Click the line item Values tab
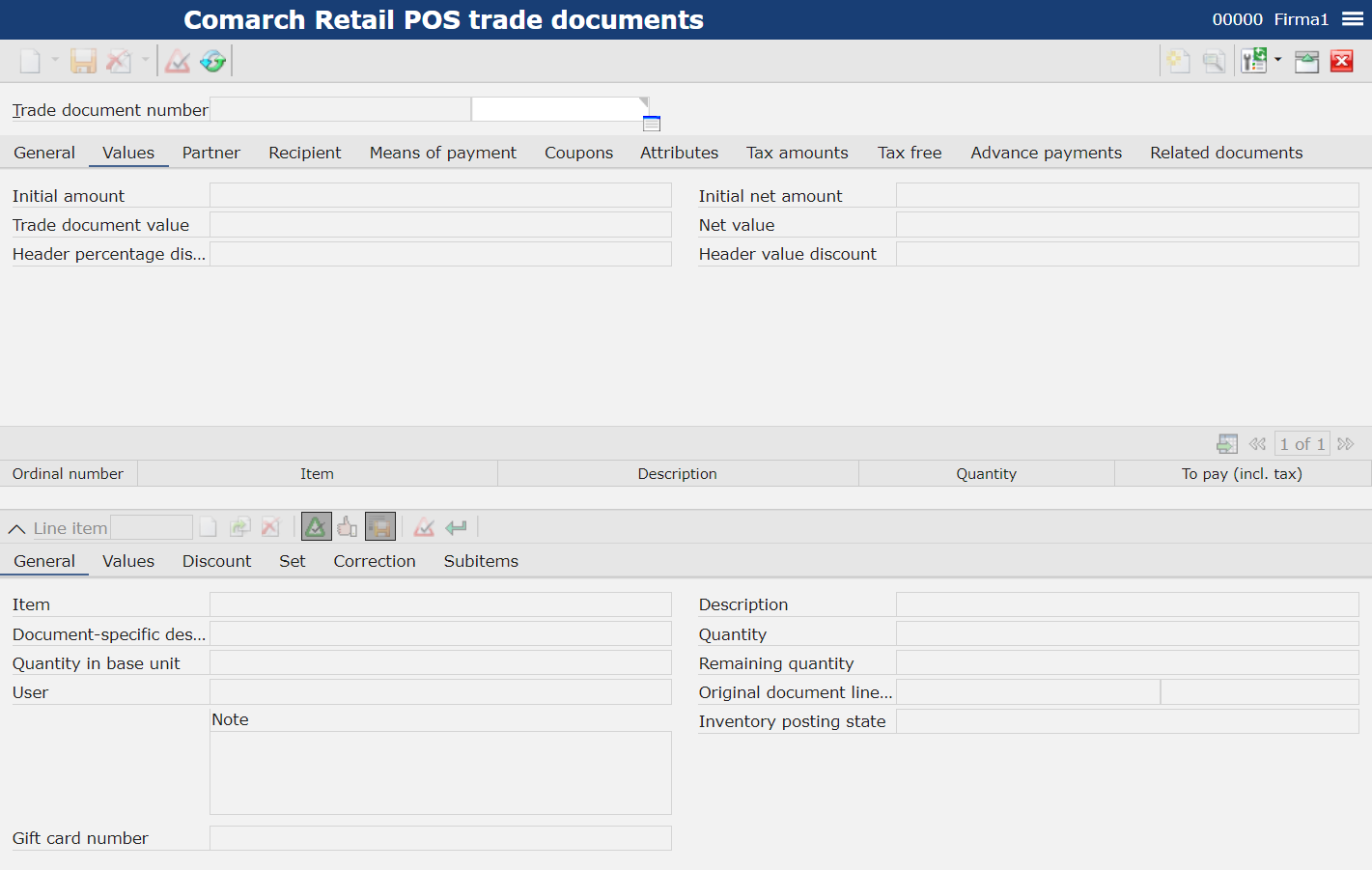The height and width of the screenshot is (870, 1372). coord(128,561)
